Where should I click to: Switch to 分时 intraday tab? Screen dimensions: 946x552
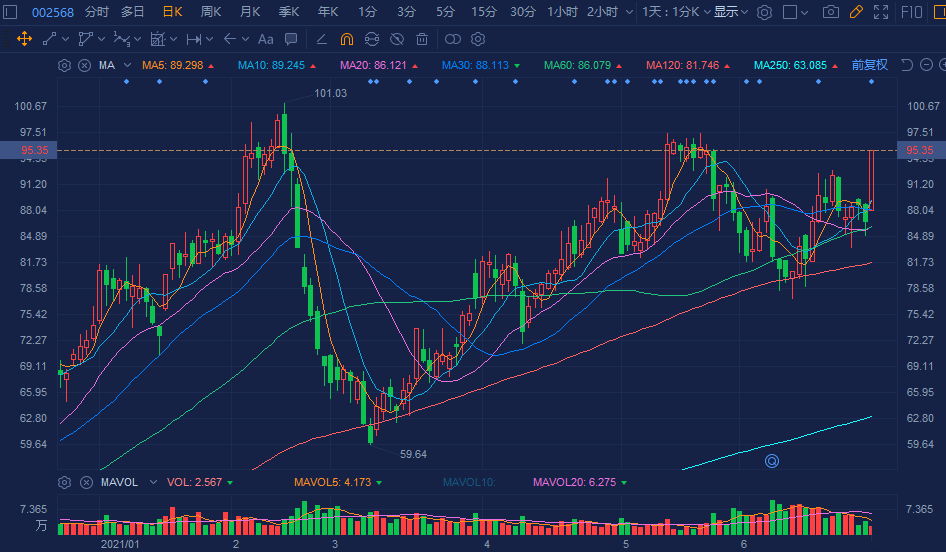97,12
